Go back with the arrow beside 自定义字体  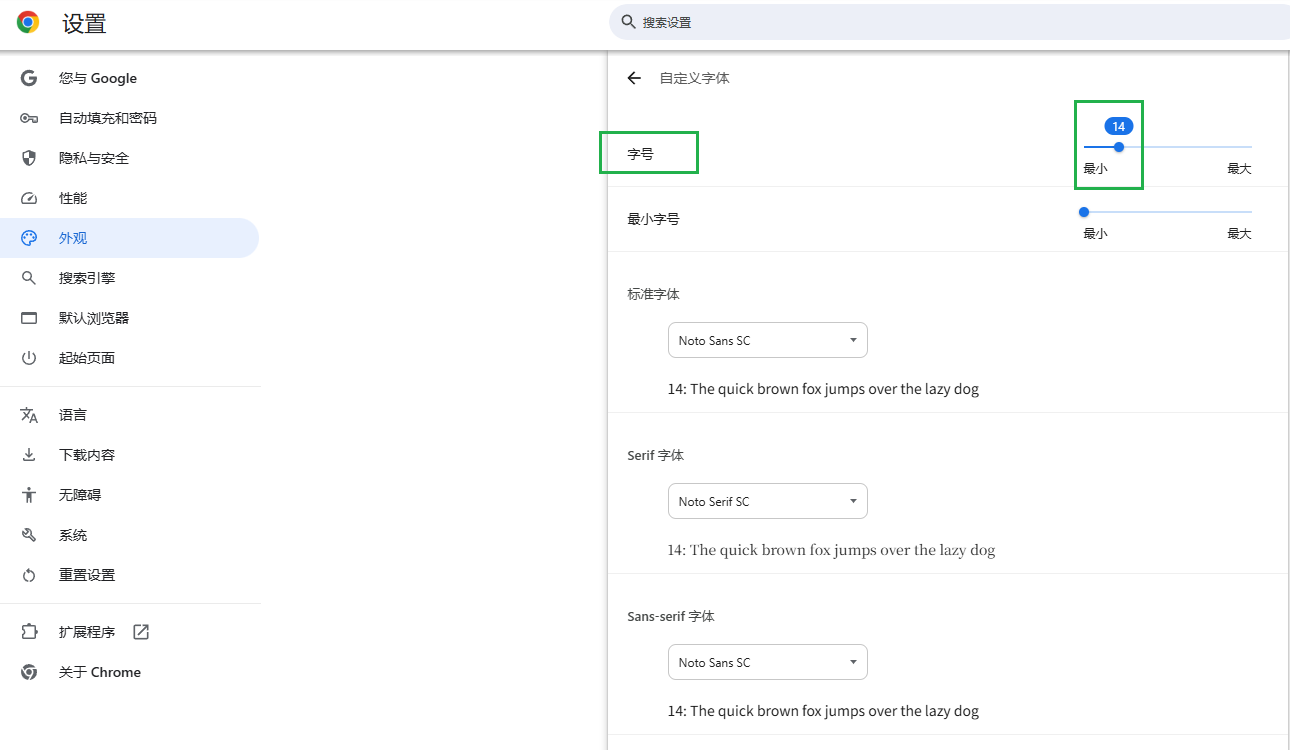coord(634,78)
